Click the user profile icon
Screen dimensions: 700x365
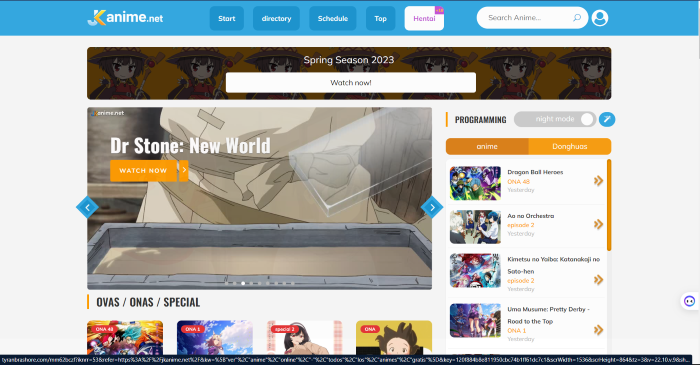pyautogui.click(x=600, y=18)
